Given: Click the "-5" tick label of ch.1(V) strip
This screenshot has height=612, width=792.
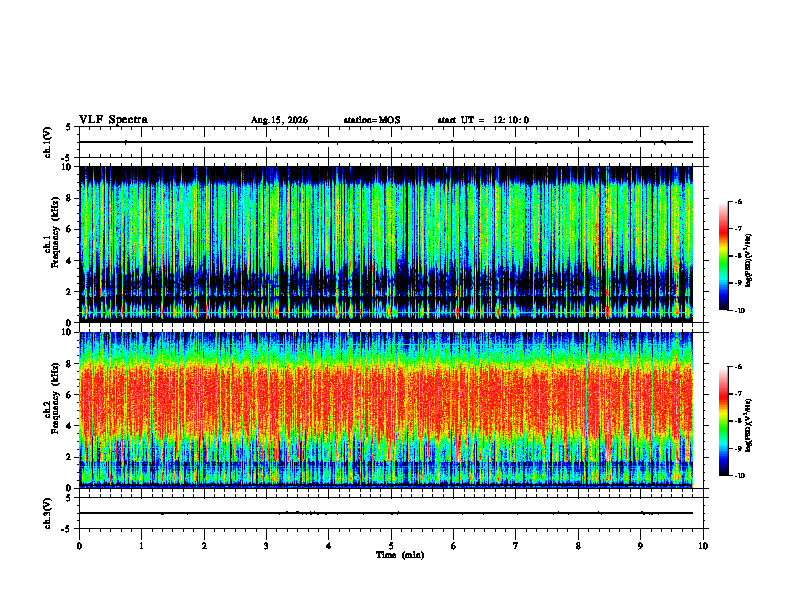Looking at the screenshot, I should [68, 158].
